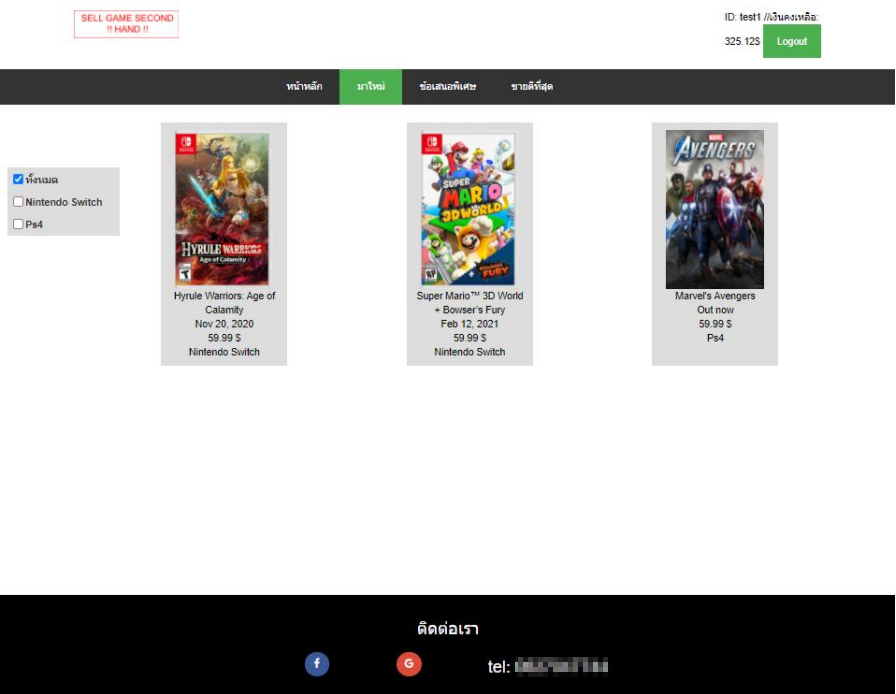
Task: Click Nintendo Switch label under Hyrule Warriors
Action: click(x=224, y=352)
